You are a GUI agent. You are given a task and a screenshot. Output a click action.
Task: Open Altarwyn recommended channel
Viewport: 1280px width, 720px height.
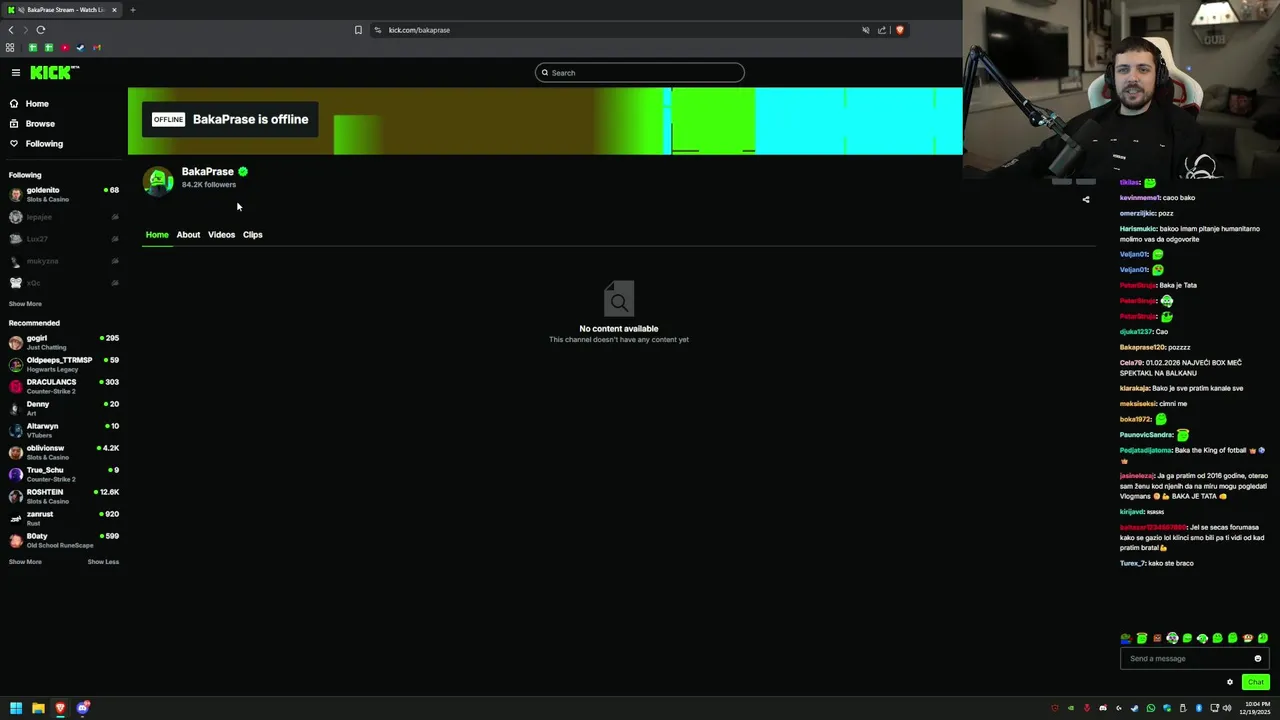coord(64,430)
